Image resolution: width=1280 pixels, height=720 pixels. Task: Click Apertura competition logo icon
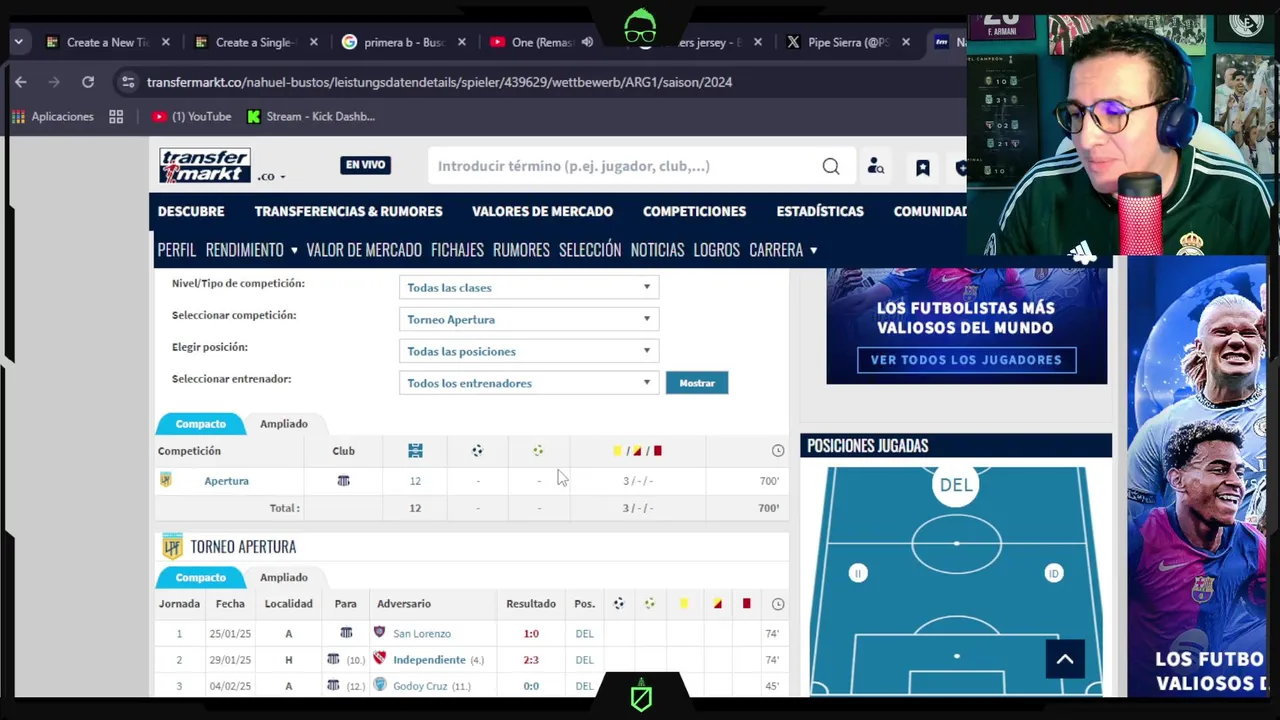click(x=166, y=480)
